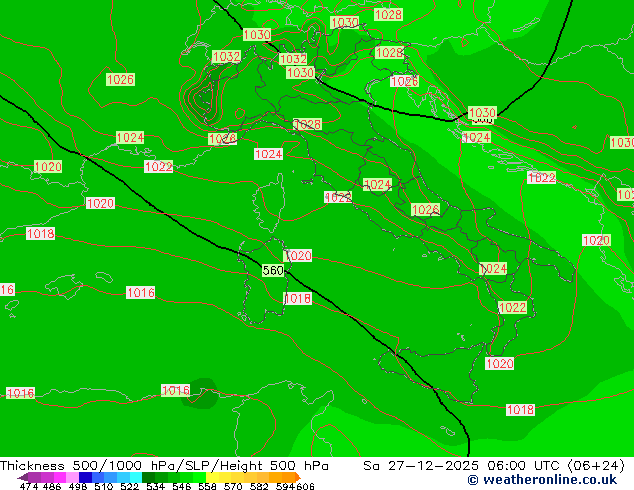Click the "1030" label where the black contours meet
The width and height of the screenshot is (634, 490).
(482, 112)
